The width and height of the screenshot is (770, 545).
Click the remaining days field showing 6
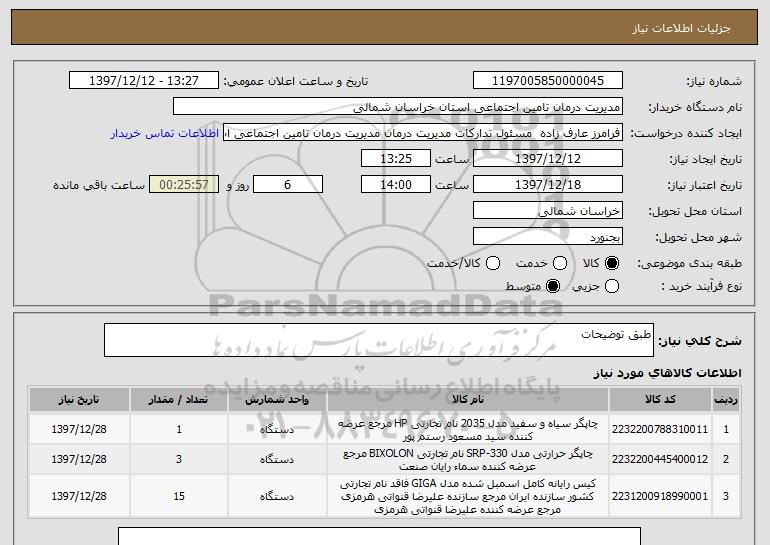pos(288,185)
